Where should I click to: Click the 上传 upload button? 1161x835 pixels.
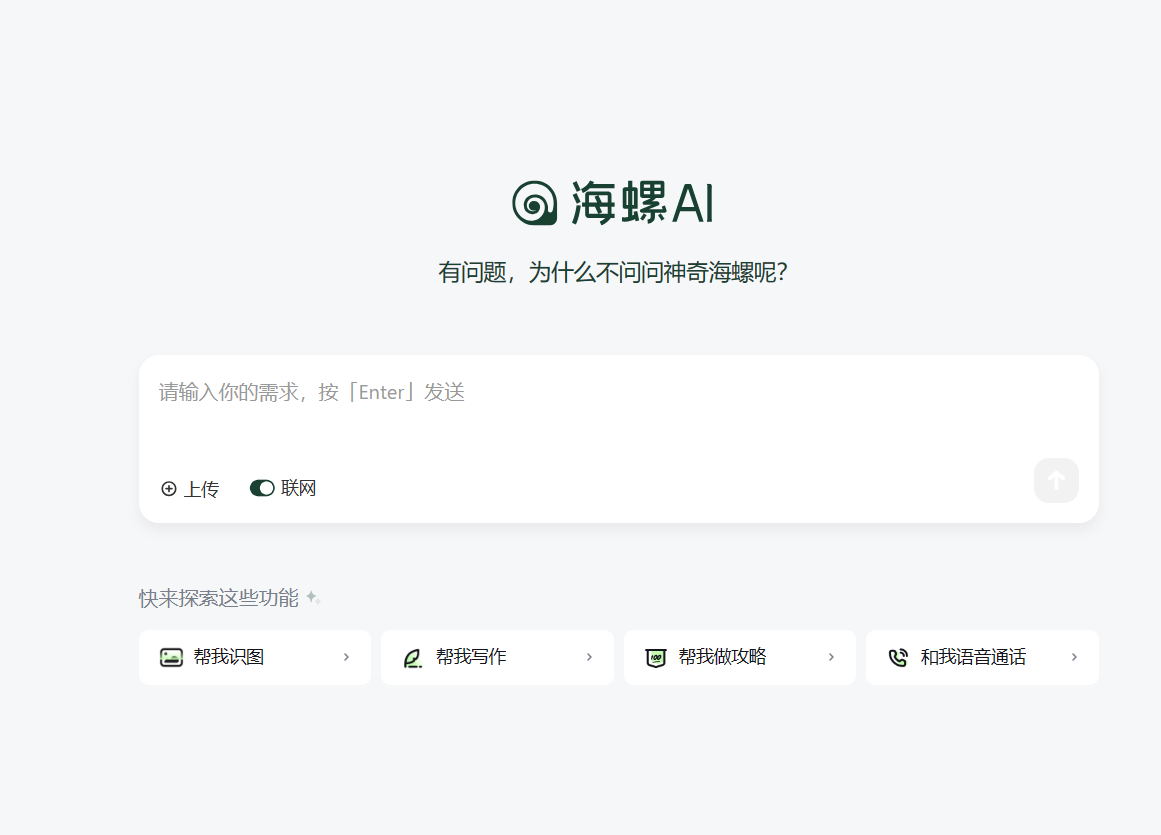click(189, 488)
